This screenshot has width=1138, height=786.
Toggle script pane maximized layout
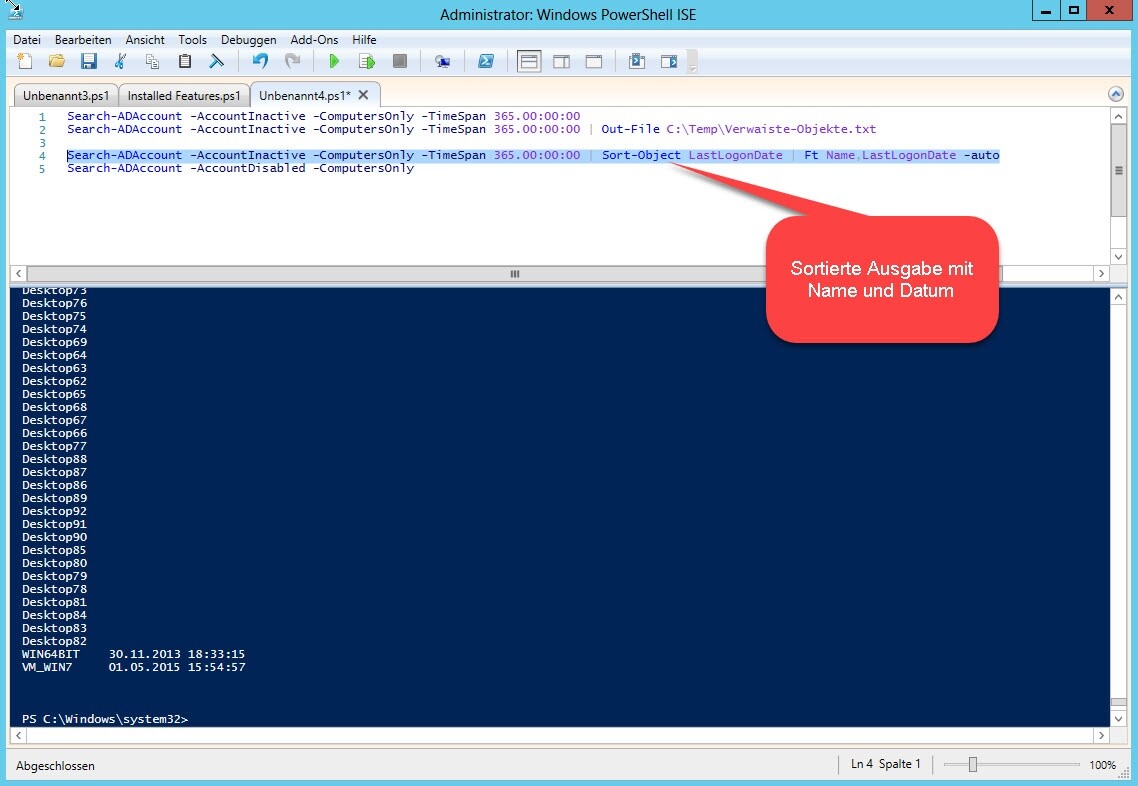593,62
